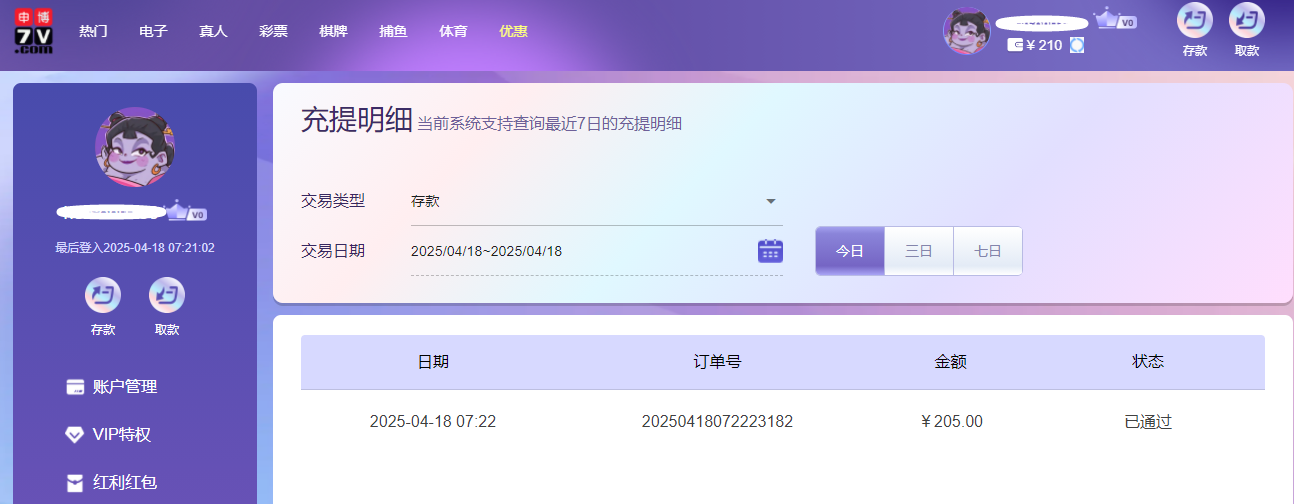The image size is (1294, 504).
Task: Click the sidebar deposit (存款) icon
Action: [x=103, y=296]
